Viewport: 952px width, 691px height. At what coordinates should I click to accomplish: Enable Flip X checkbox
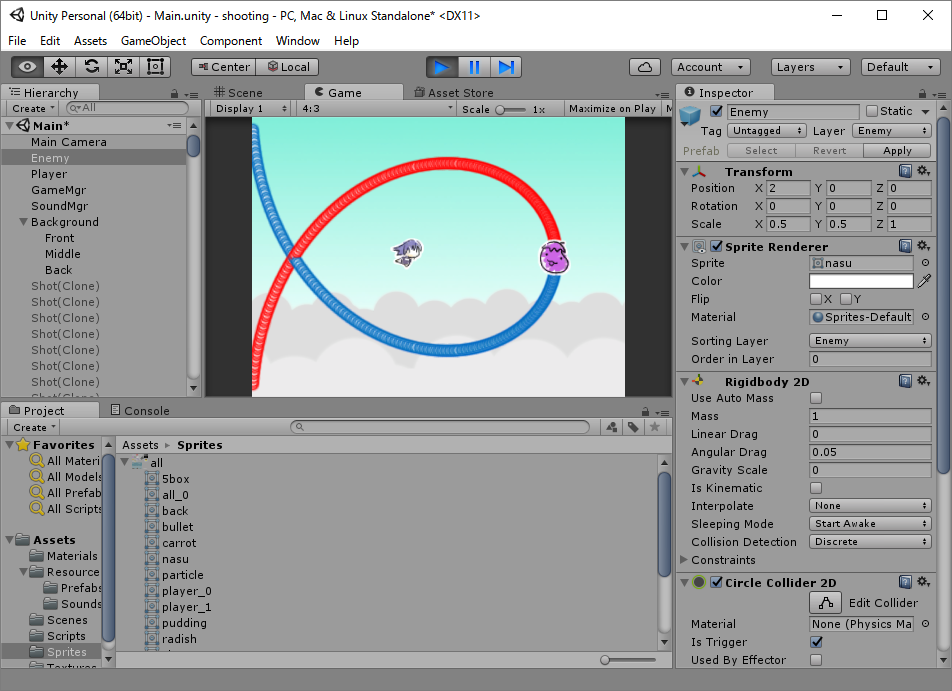pos(816,299)
